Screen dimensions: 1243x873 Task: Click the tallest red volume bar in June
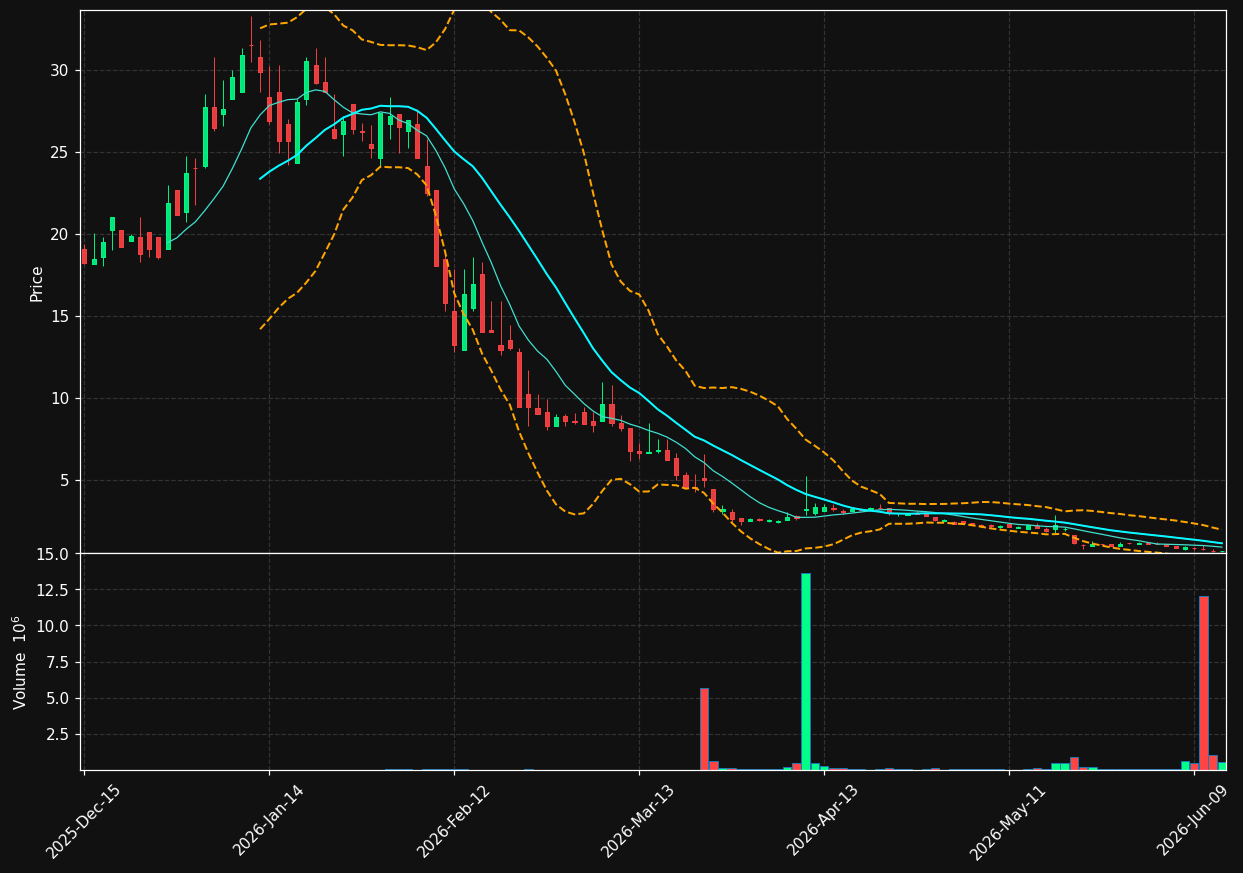coord(1203,683)
